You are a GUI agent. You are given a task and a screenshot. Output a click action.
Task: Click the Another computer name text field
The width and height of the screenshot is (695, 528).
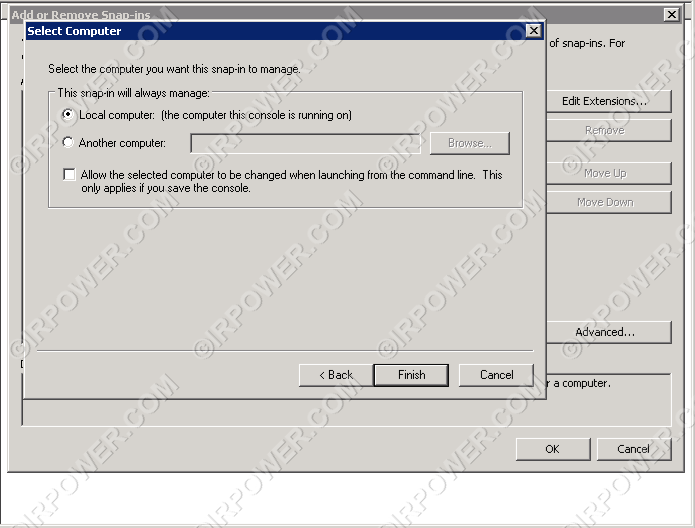[x=305, y=143]
